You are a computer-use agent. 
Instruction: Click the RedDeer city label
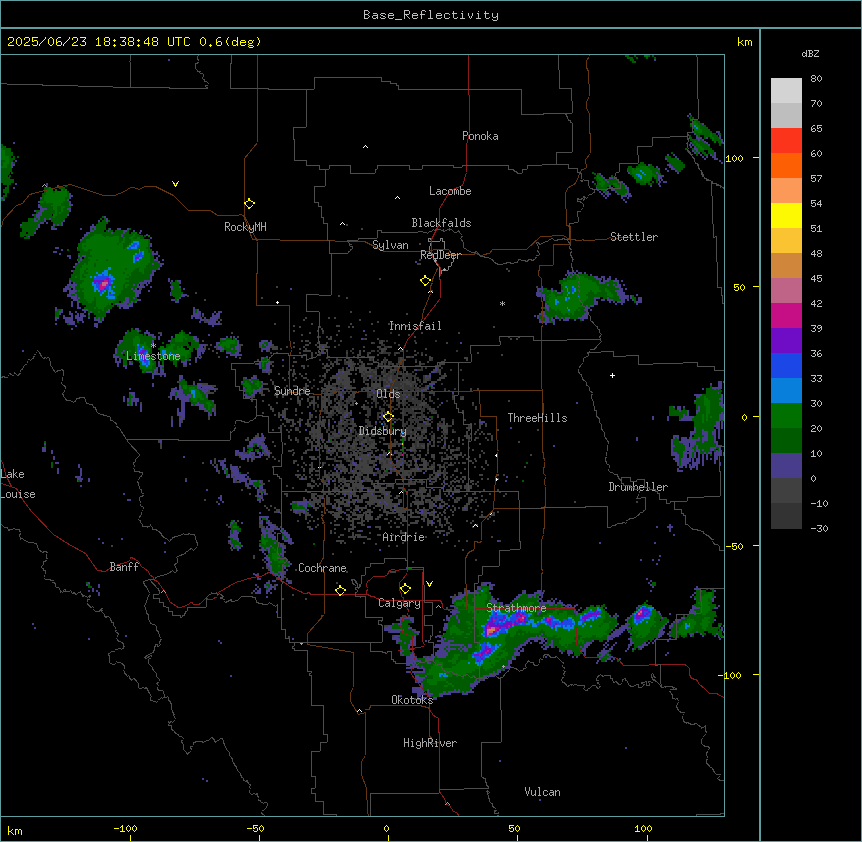point(440,255)
